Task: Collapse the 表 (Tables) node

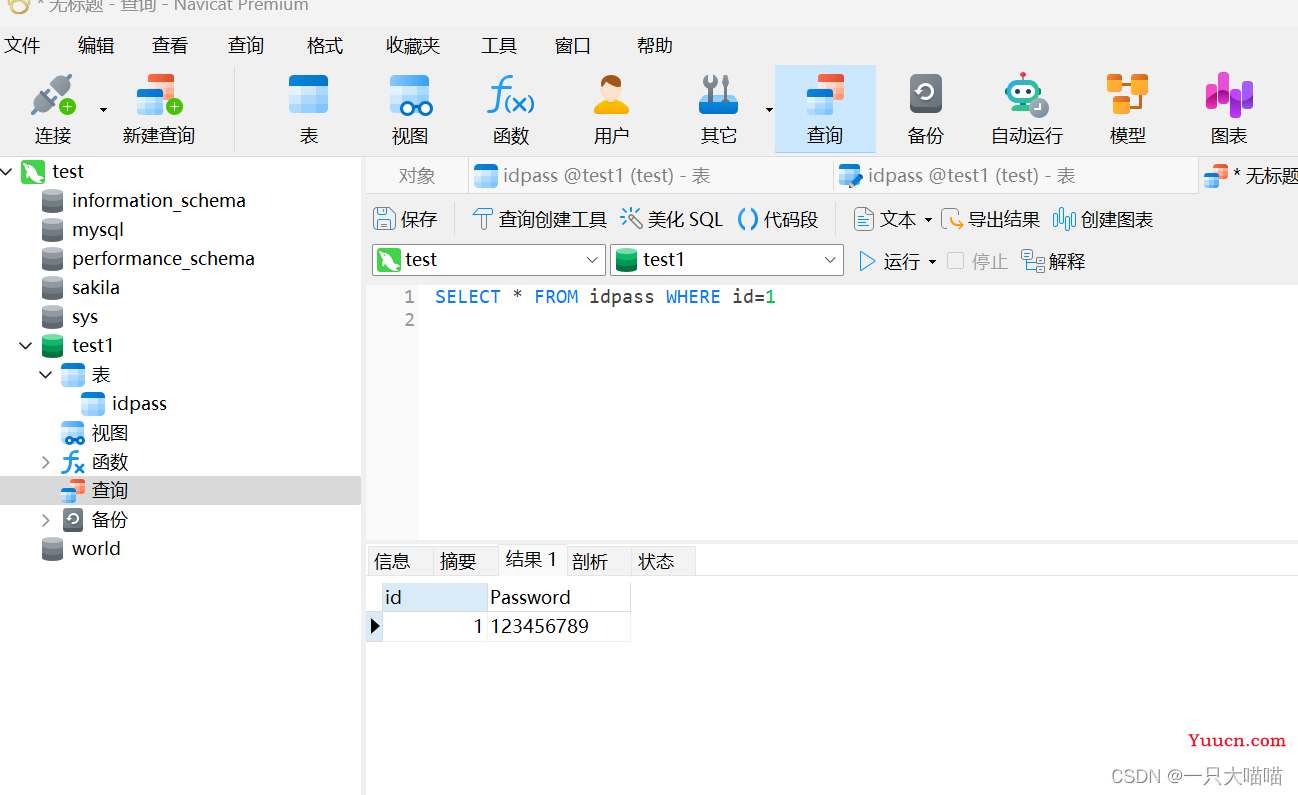Action: (x=46, y=375)
